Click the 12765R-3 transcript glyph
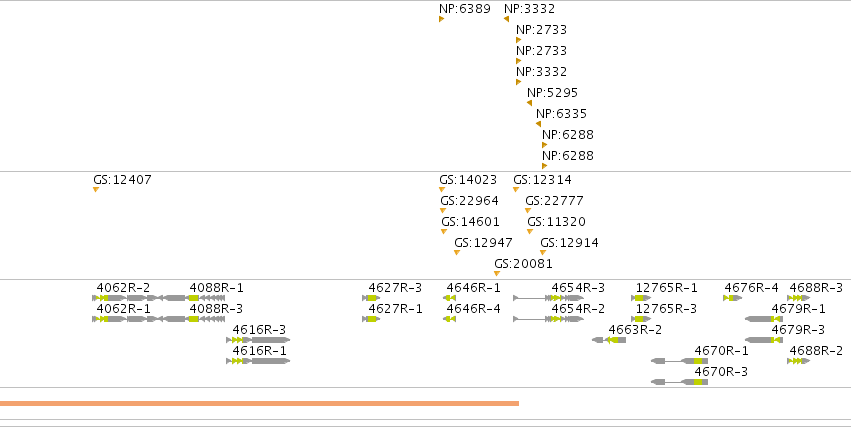 pos(641,319)
